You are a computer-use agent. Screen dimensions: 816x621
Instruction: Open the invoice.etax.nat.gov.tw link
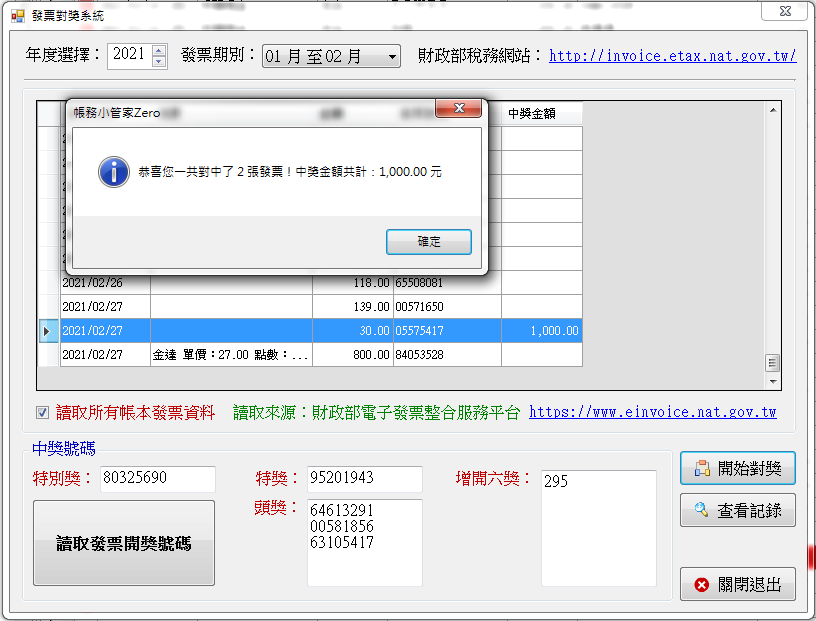672,56
